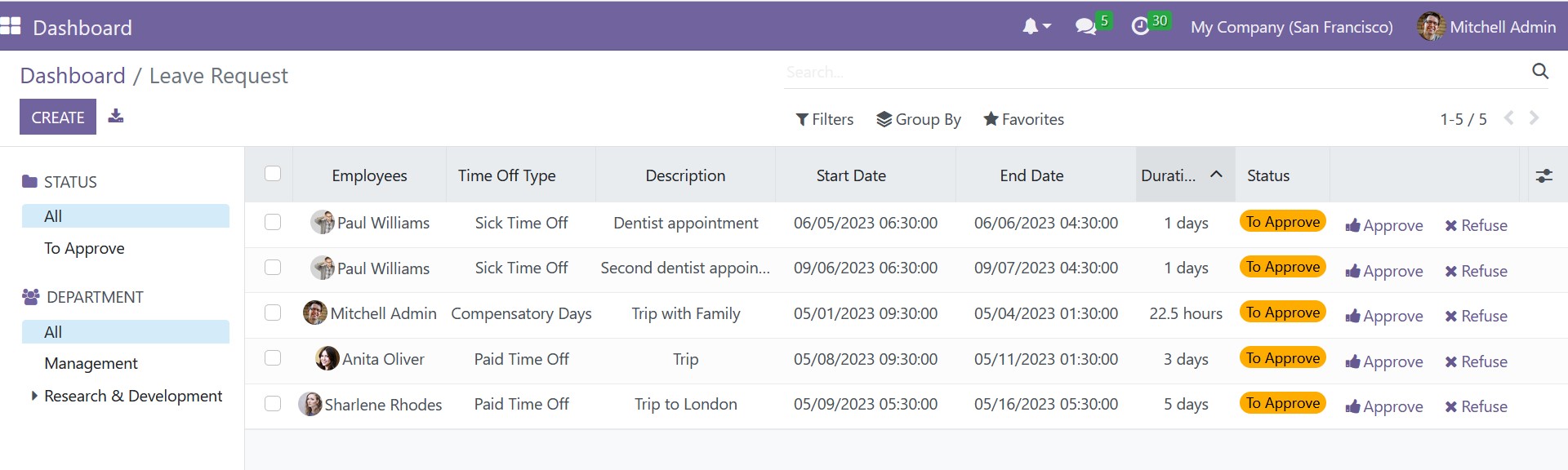The height and width of the screenshot is (470, 1568).
Task: Select the Sharlene Rhodes row checkbox
Action: click(273, 404)
